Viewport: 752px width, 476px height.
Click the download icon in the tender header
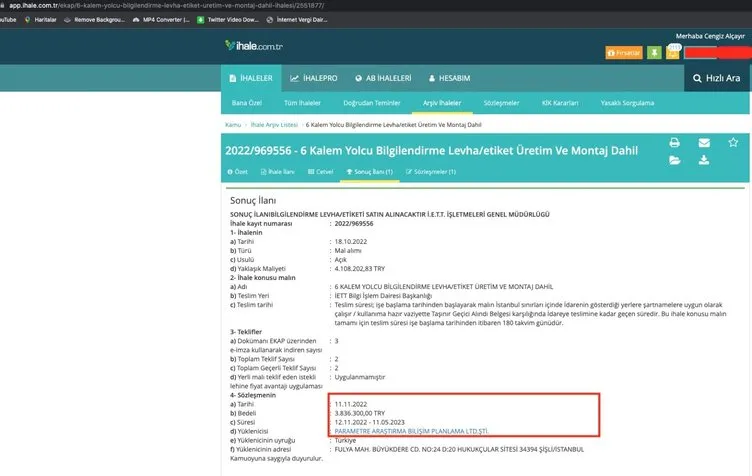coord(704,160)
